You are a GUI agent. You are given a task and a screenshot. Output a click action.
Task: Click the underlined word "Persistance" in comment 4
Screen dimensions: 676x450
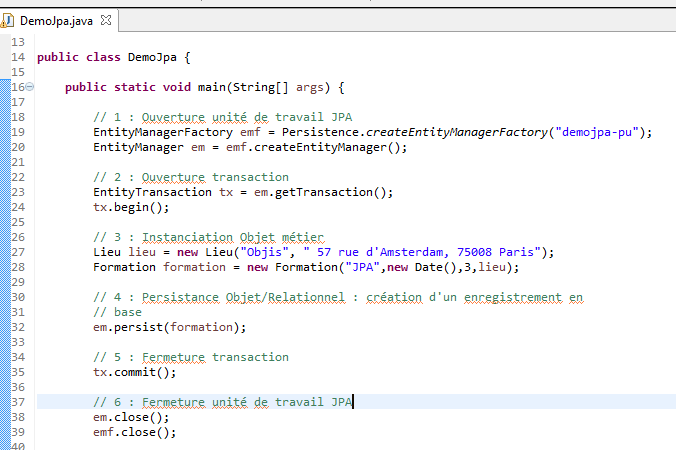182,297
